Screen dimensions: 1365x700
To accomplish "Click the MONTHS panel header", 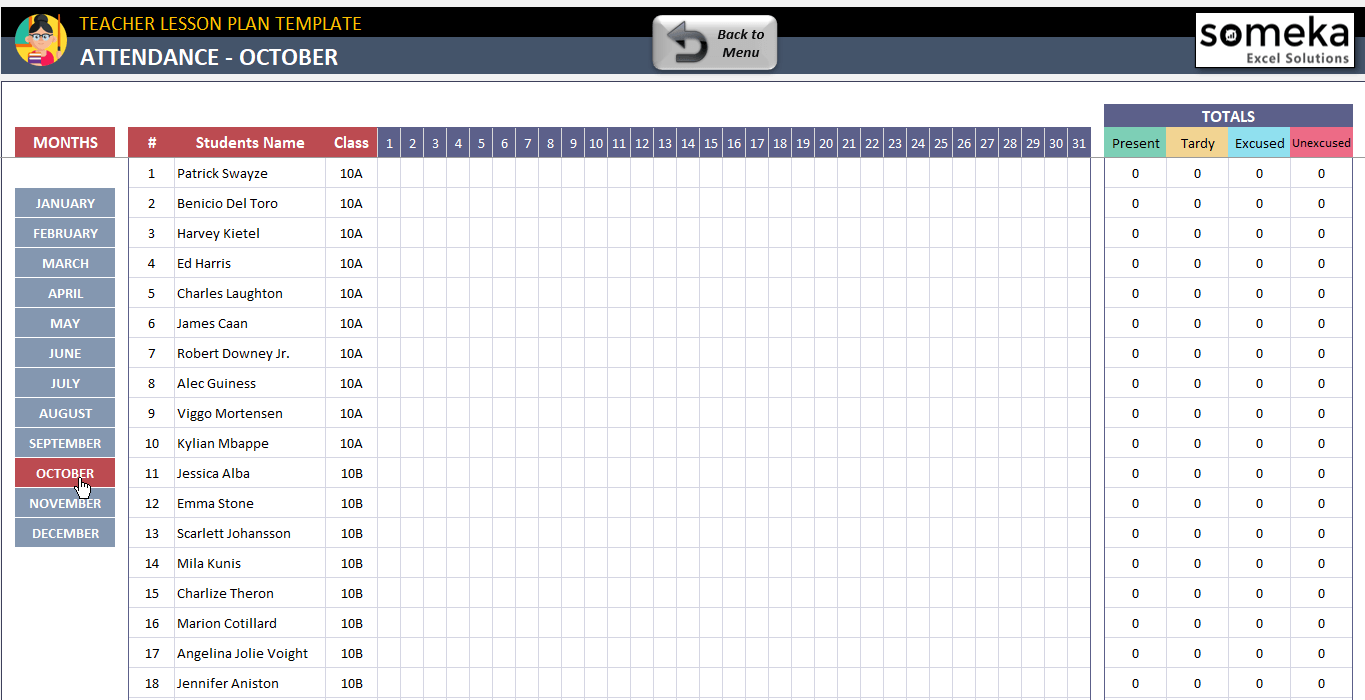I will click(x=65, y=143).
